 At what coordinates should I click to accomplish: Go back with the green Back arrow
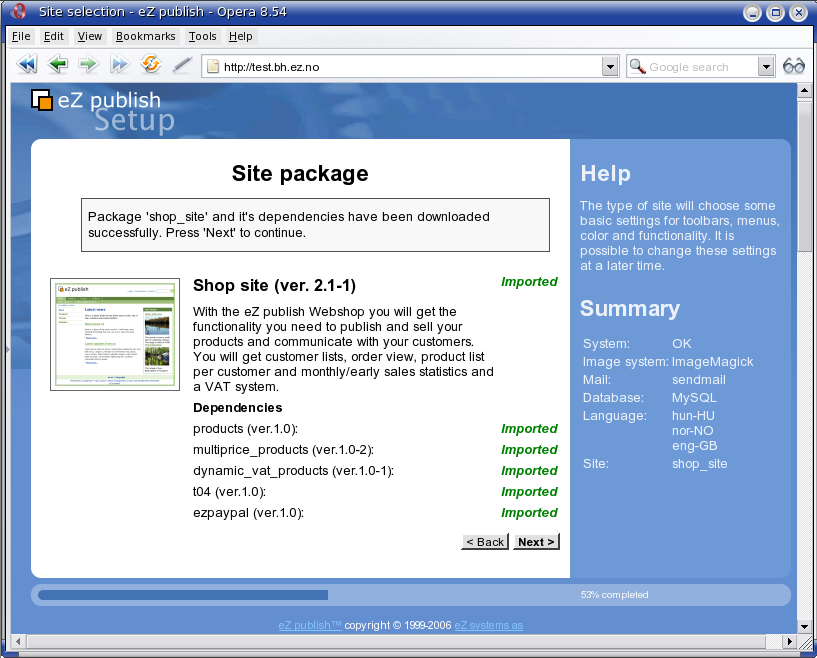click(x=58, y=65)
